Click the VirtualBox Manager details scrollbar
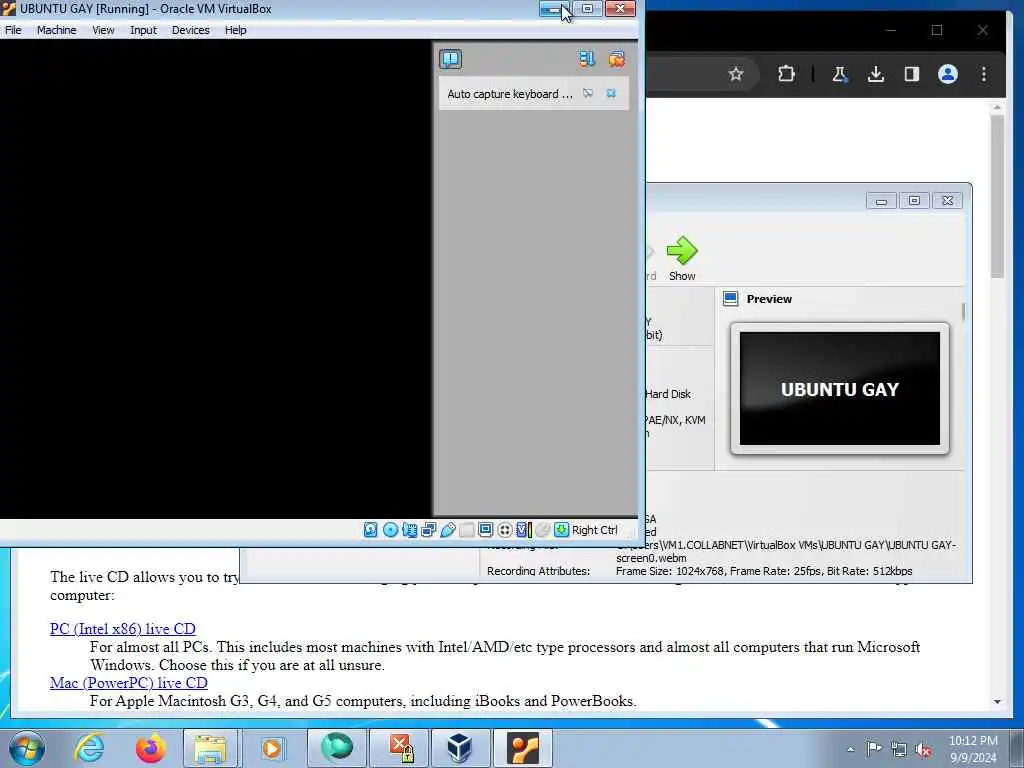Viewport: 1024px width, 768px height. pyautogui.click(x=963, y=312)
